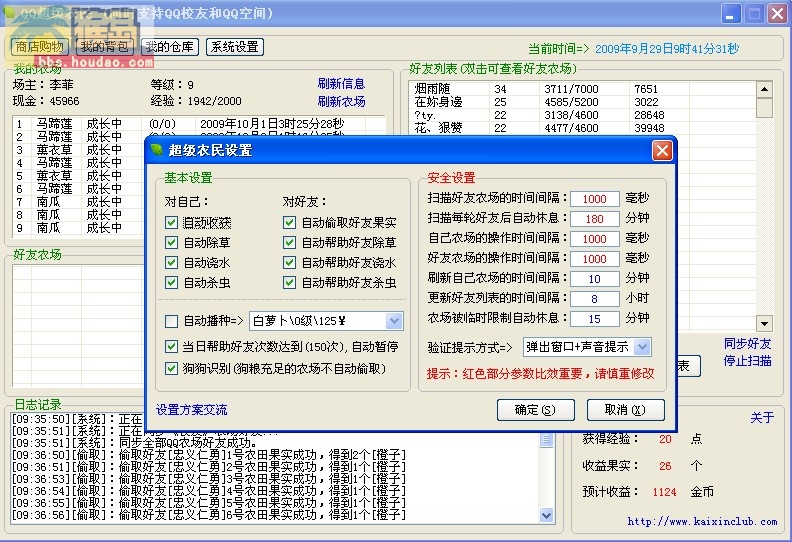Open the kaixinclub.com website link
The height and width of the screenshot is (542, 792).
pyautogui.click(x=702, y=521)
